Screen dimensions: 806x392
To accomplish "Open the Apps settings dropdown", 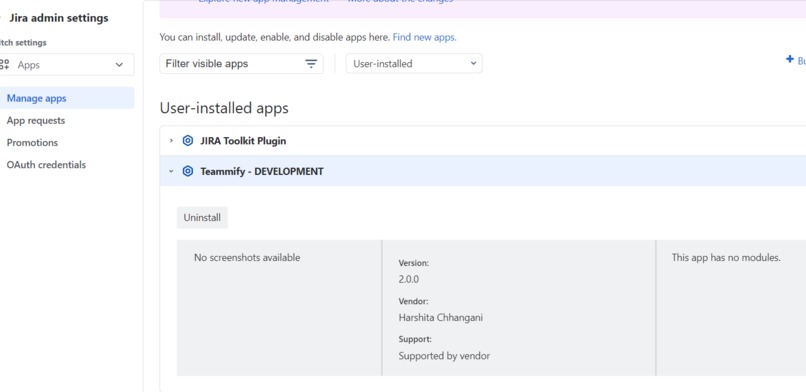I will [x=67, y=65].
